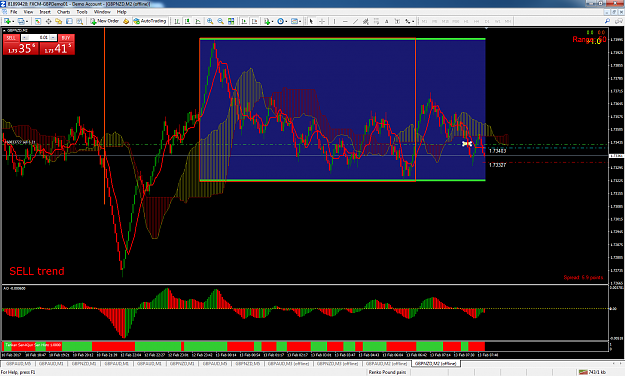
Task: Toggle the Data Window panel
Action: (49, 21)
